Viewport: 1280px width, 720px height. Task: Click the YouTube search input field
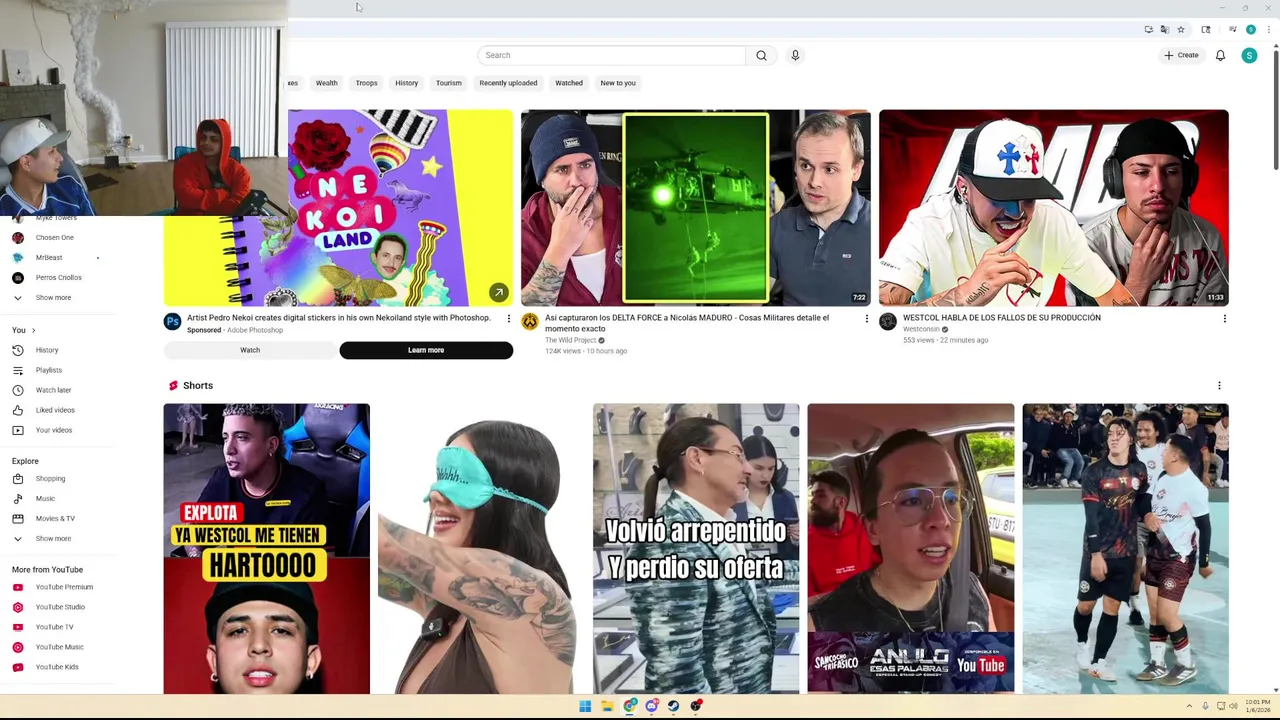611,55
